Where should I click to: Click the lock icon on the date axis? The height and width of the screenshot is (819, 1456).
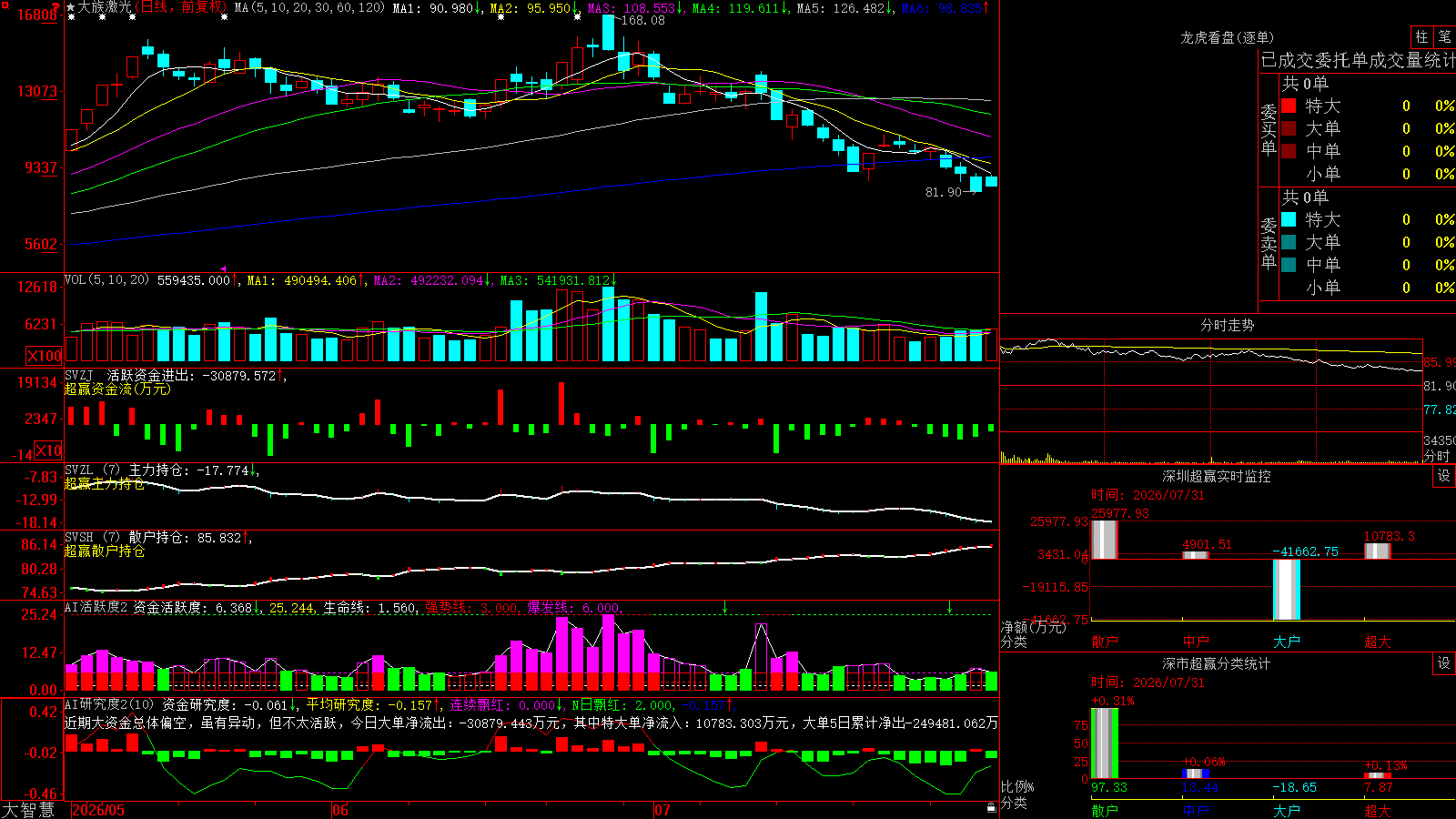[x=991, y=808]
